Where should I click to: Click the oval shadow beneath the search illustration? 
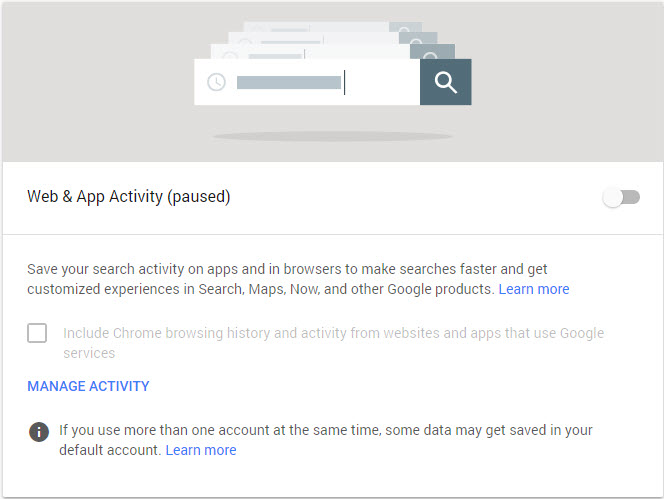coord(332,136)
